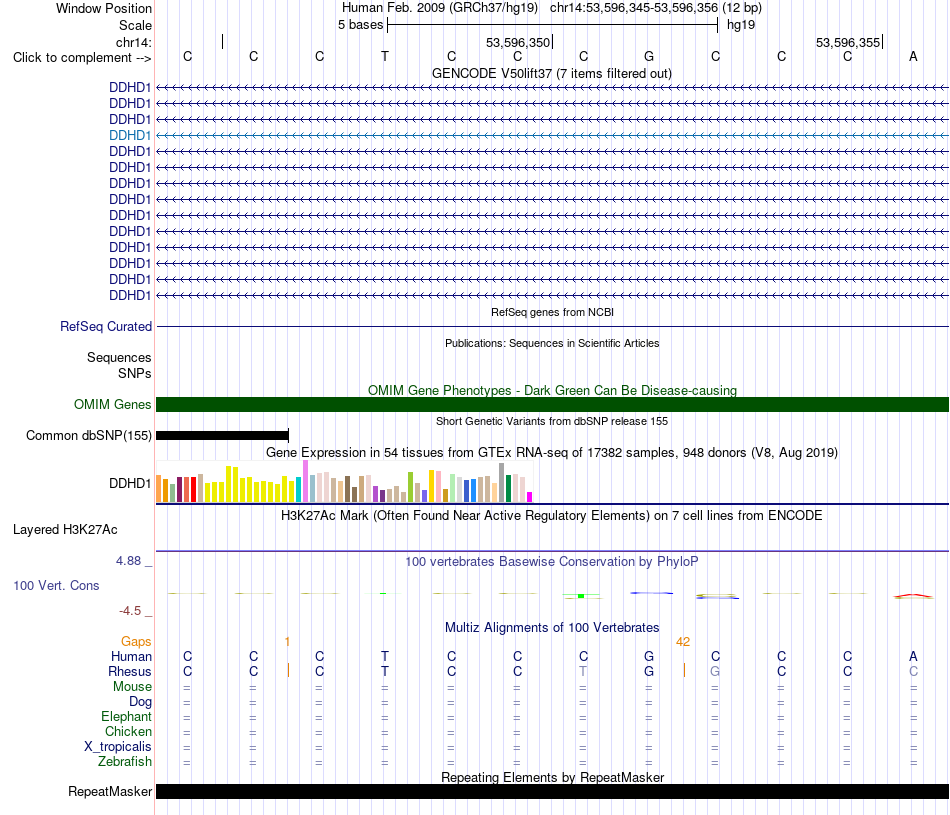The width and height of the screenshot is (950, 815).
Task: Click the "Common dbSNP(155)" track label
Action: point(88,435)
